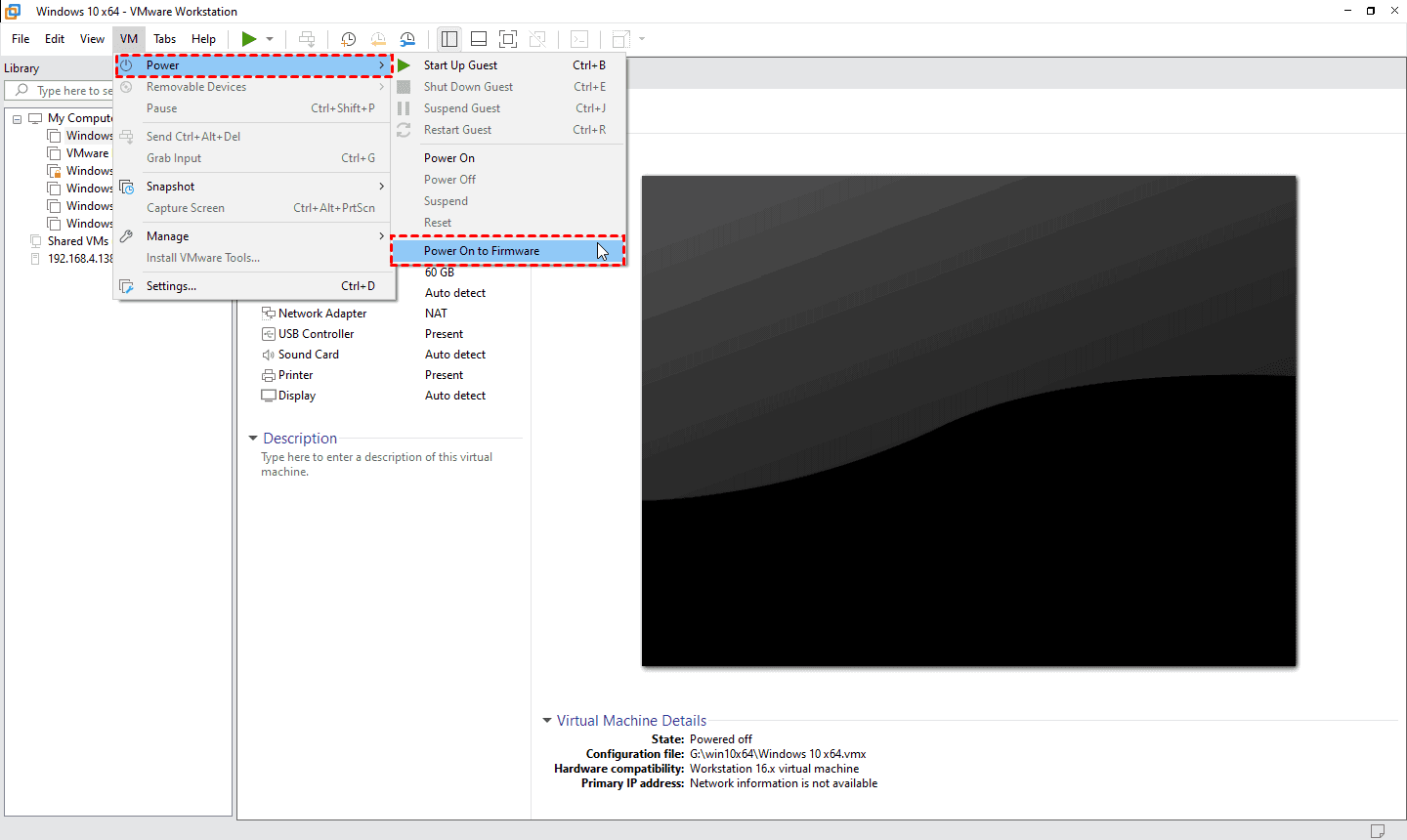Image resolution: width=1407 pixels, height=840 pixels.
Task: Click the green Power On toolbar button
Action: pos(249,39)
